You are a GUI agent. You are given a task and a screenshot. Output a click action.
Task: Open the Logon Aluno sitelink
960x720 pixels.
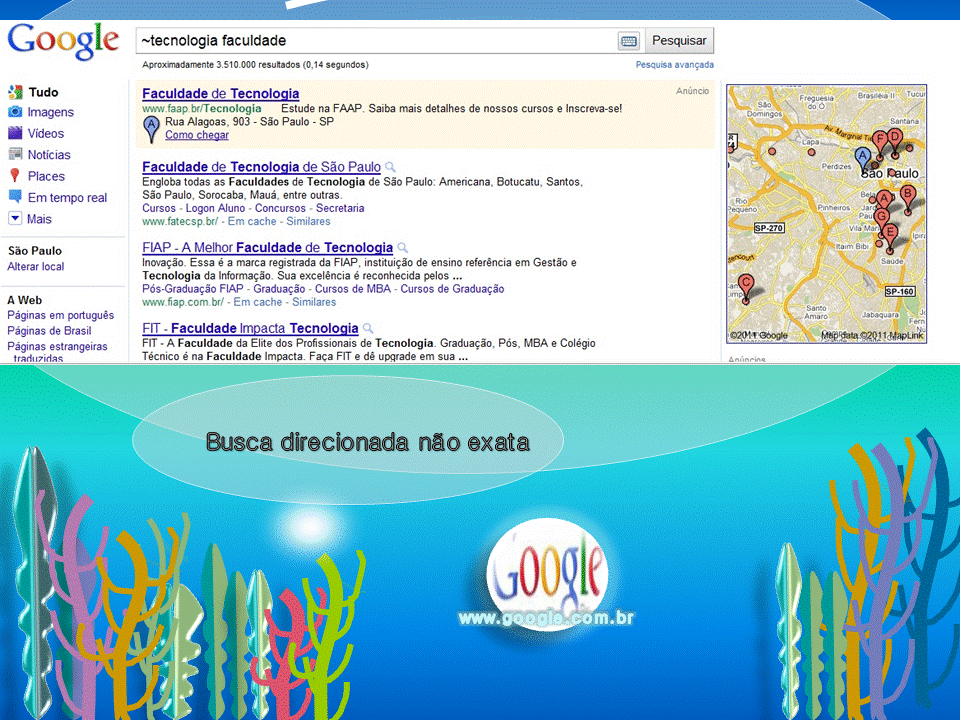216,208
